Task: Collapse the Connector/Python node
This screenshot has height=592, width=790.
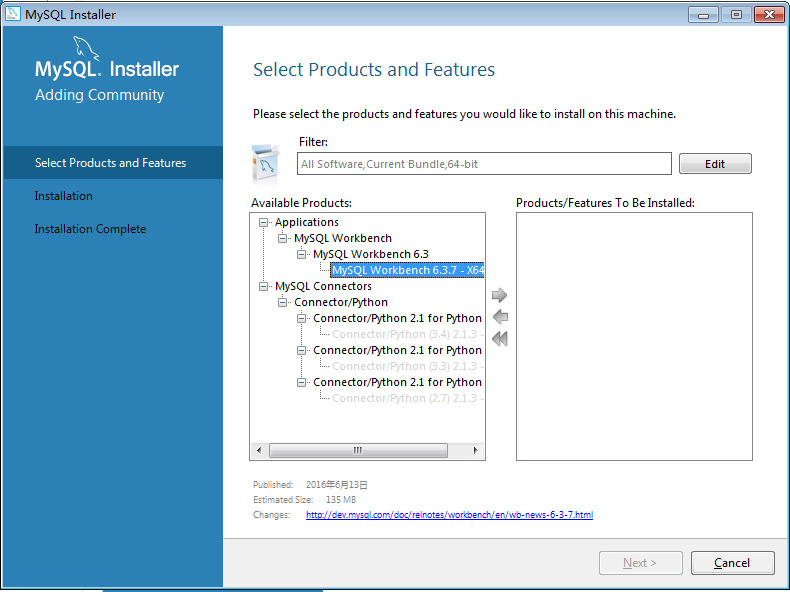Action: [282, 302]
